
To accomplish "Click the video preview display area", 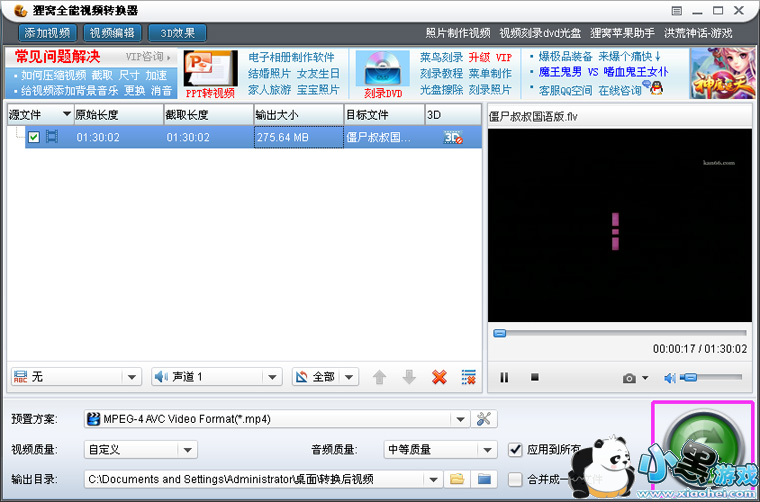I will 619,225.
